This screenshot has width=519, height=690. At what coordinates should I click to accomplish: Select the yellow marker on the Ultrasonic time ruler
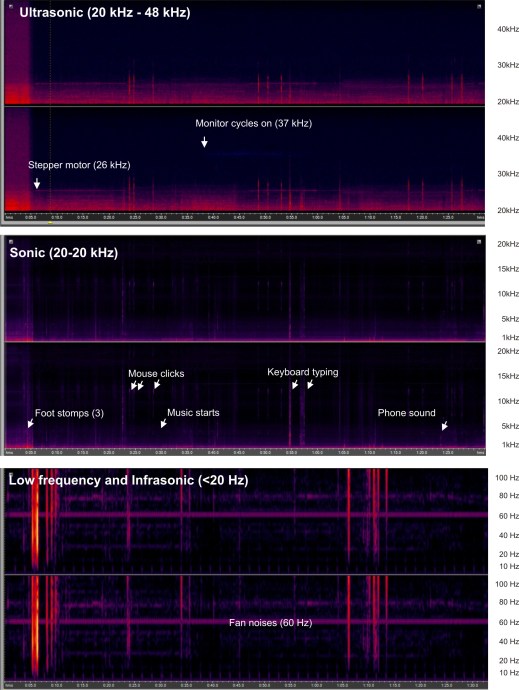tap(50, 223)
